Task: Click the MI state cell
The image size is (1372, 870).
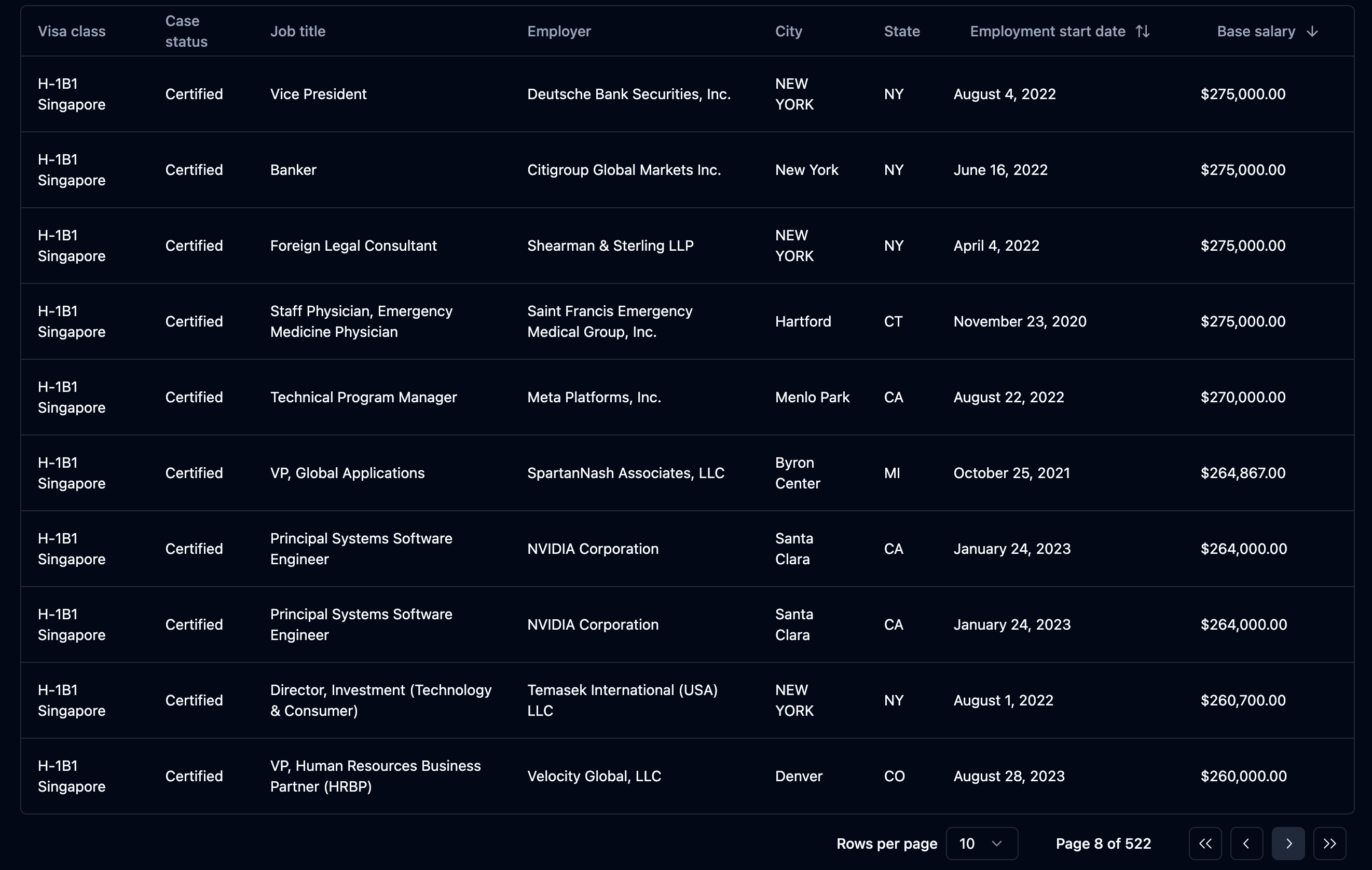Action: 891,473
